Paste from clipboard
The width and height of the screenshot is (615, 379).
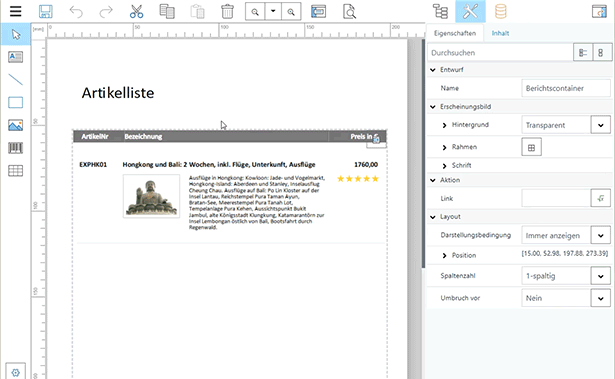197,11
